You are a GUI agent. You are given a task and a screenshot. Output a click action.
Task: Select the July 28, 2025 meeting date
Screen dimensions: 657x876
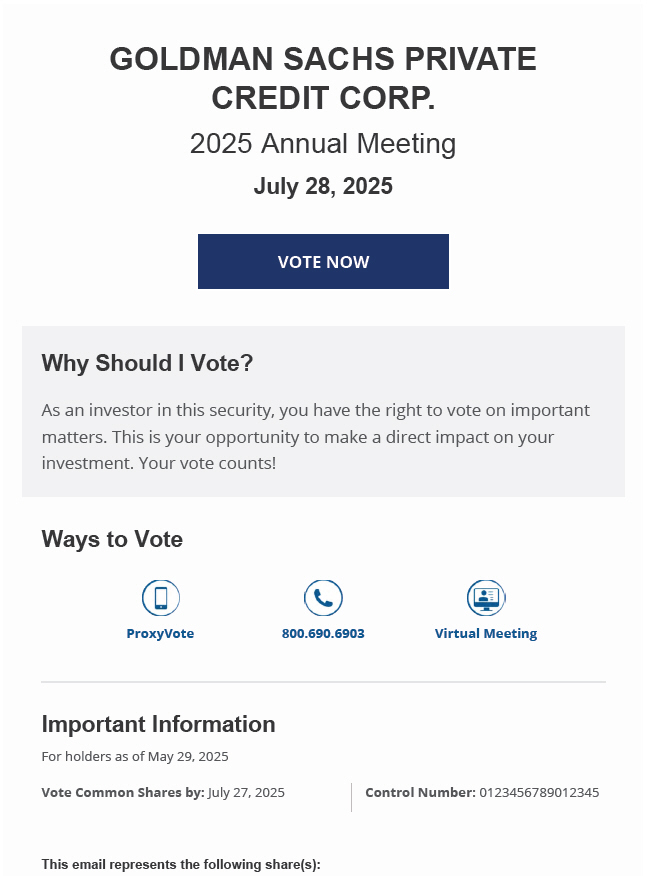point(323,187)
